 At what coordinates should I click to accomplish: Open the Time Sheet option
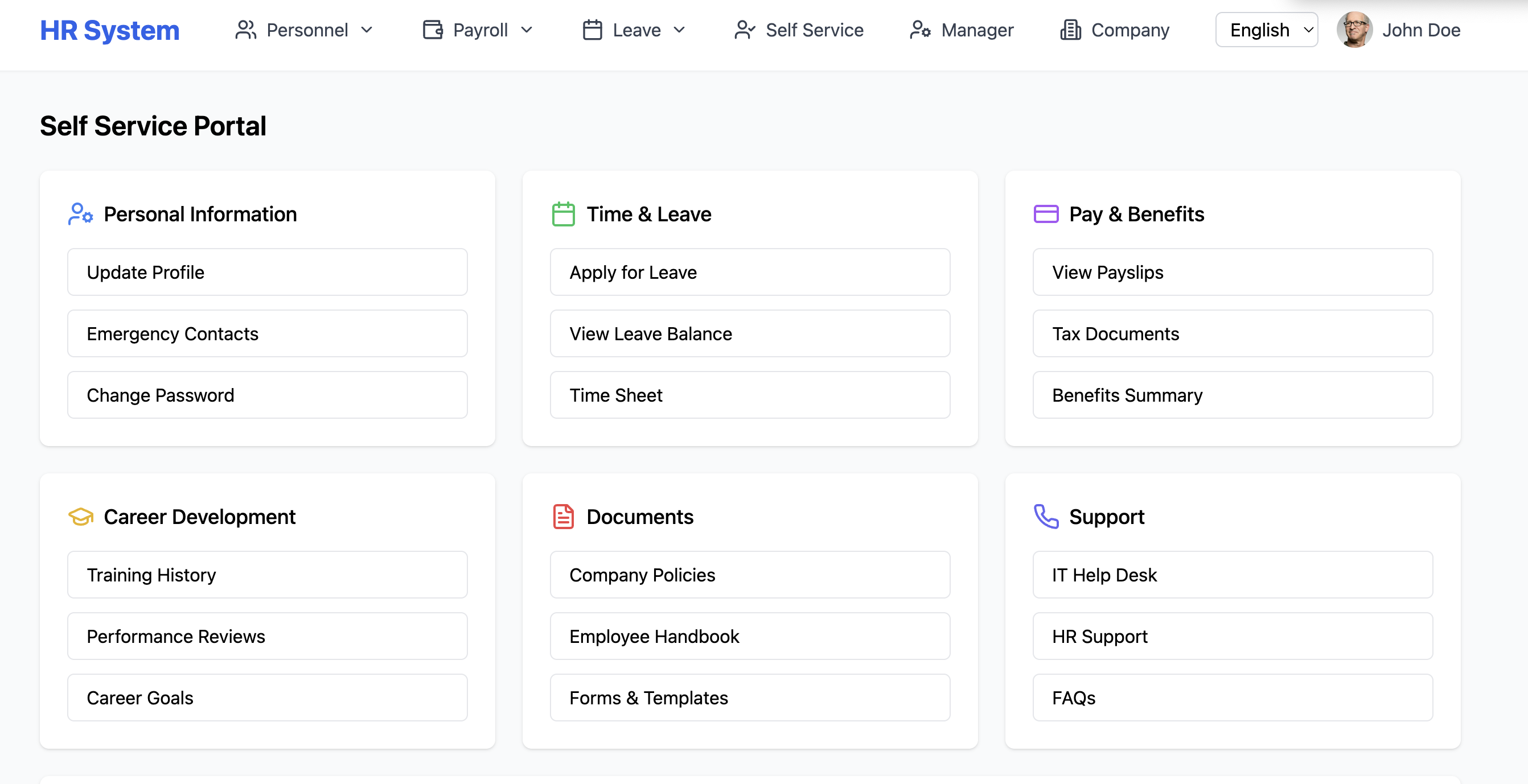(x=750, y=395)
